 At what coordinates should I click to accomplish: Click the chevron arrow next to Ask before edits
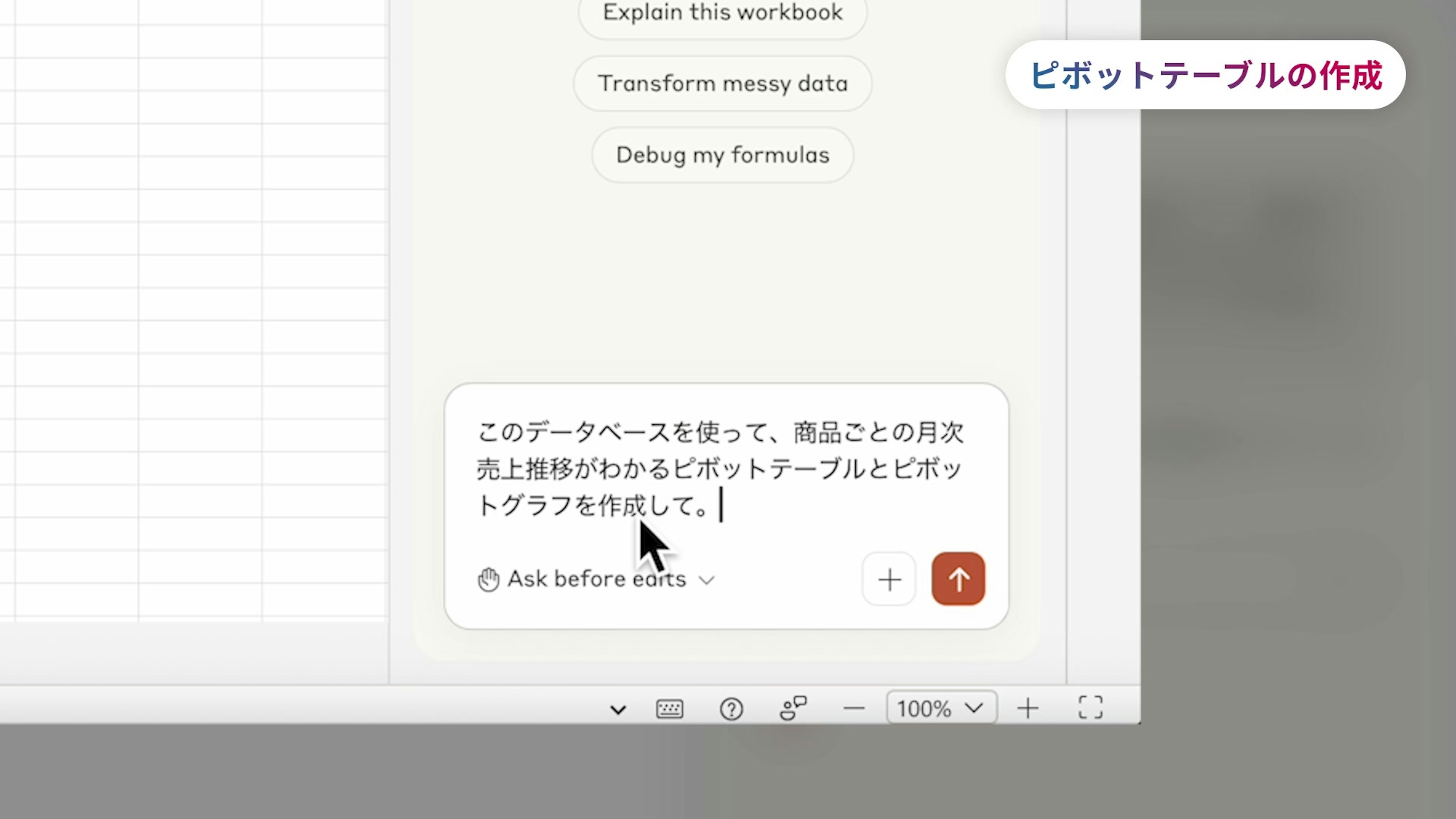coord(706,581)
